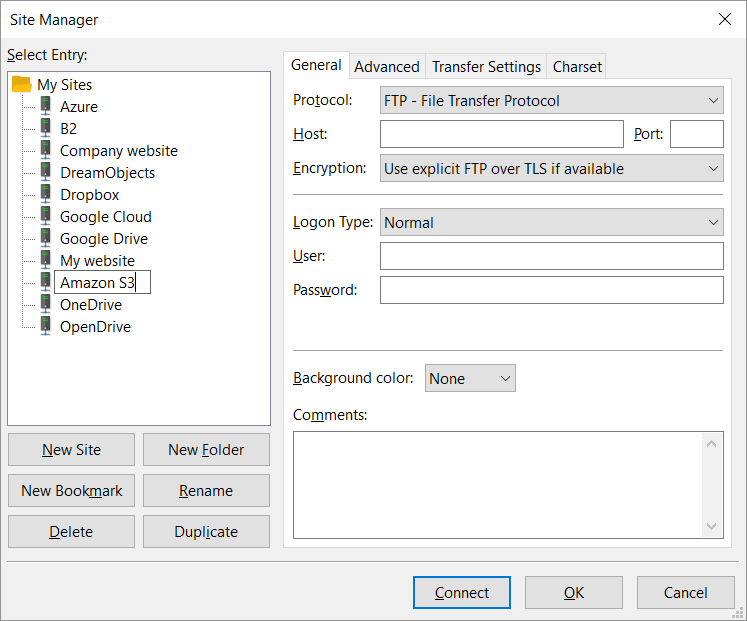Open the Protocol dropdown
This screenshot has width=747, height=621.
552,100
